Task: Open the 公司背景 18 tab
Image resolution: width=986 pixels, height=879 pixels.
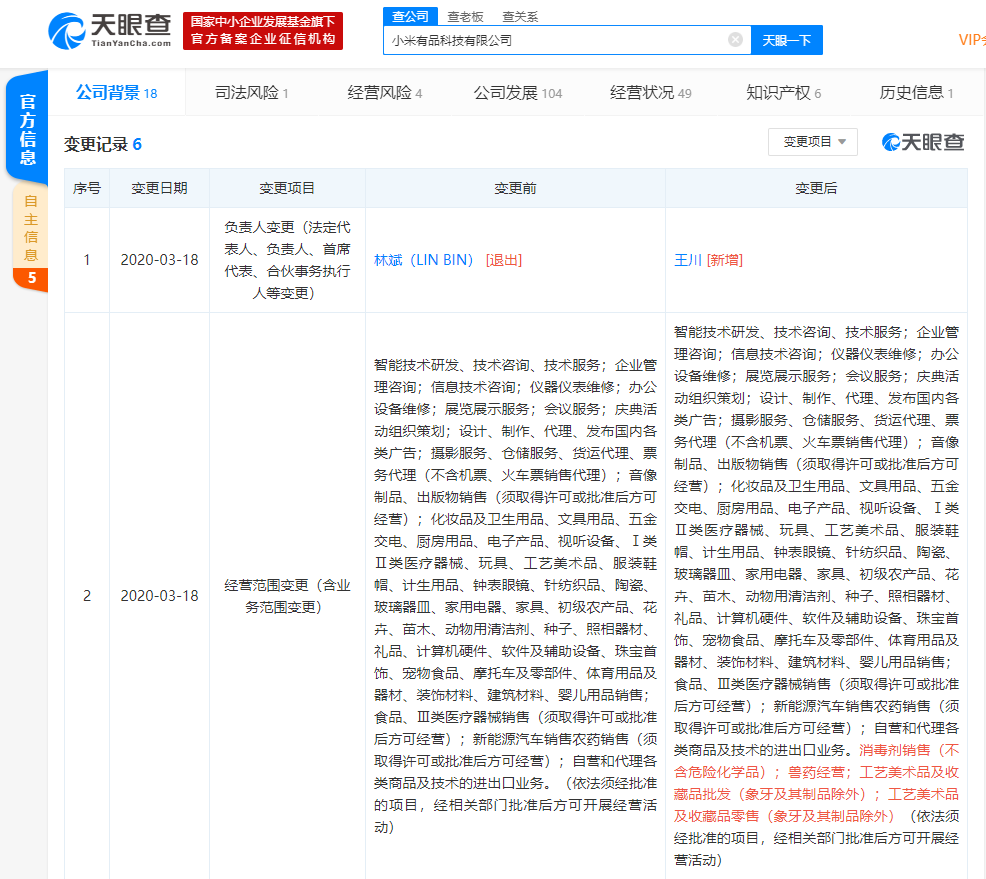Action: point(116,92)
